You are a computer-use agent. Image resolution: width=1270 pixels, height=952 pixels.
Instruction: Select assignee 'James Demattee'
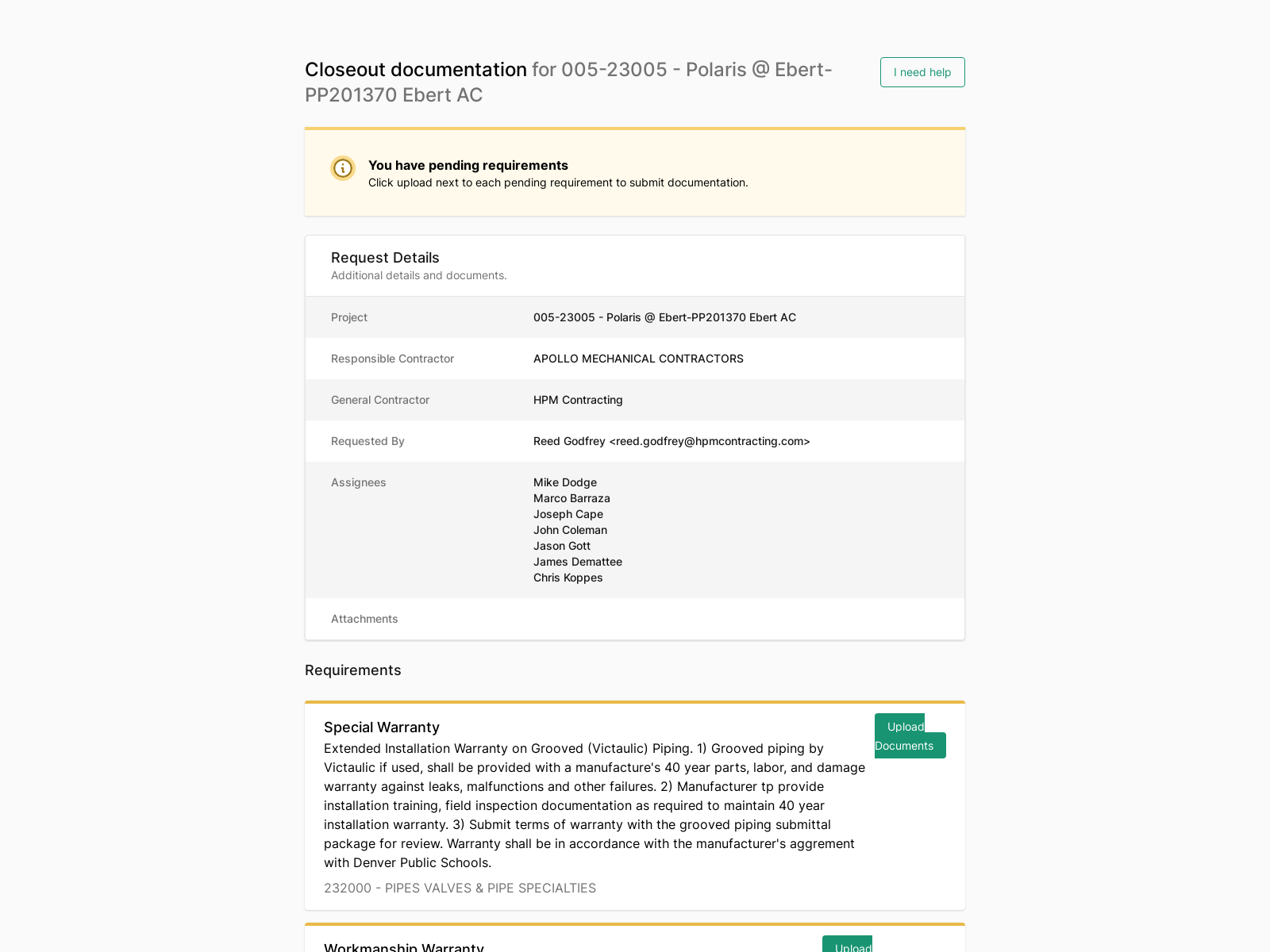[x=578, y=562]
